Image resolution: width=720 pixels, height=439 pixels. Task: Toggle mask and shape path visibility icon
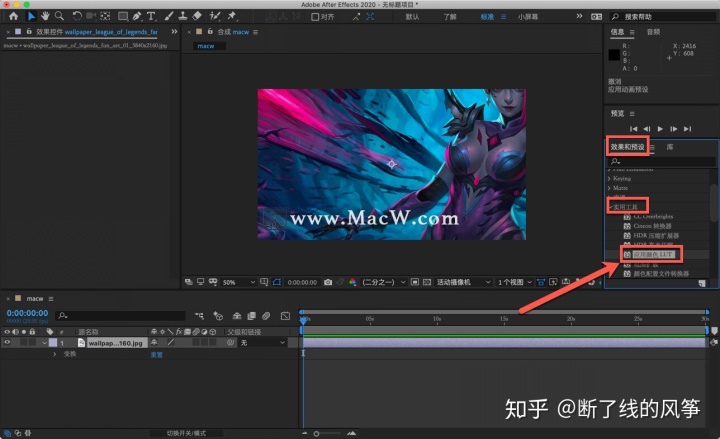tap(277, 282)
